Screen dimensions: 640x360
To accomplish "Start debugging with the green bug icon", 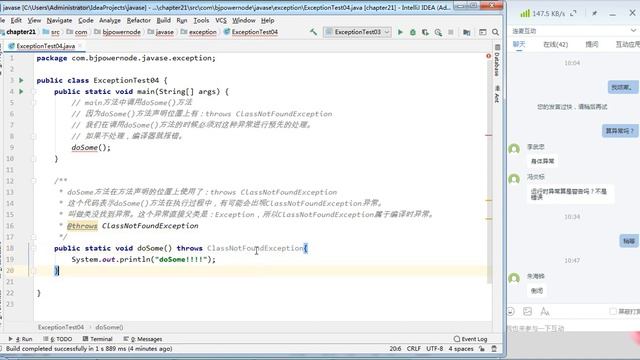I will pyautogui.click(x=413, y=32).
